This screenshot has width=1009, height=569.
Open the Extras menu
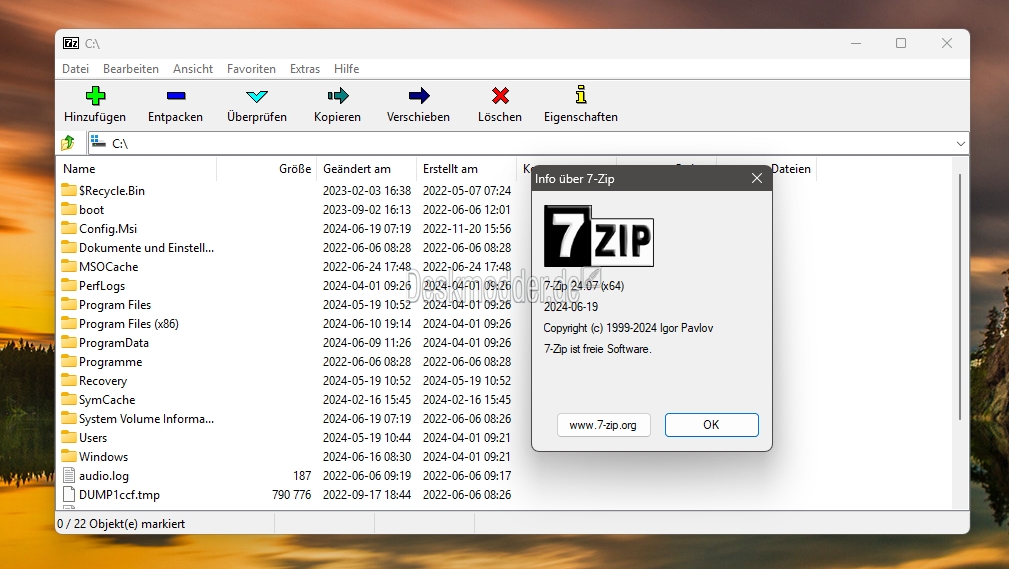tap(304, 69)
